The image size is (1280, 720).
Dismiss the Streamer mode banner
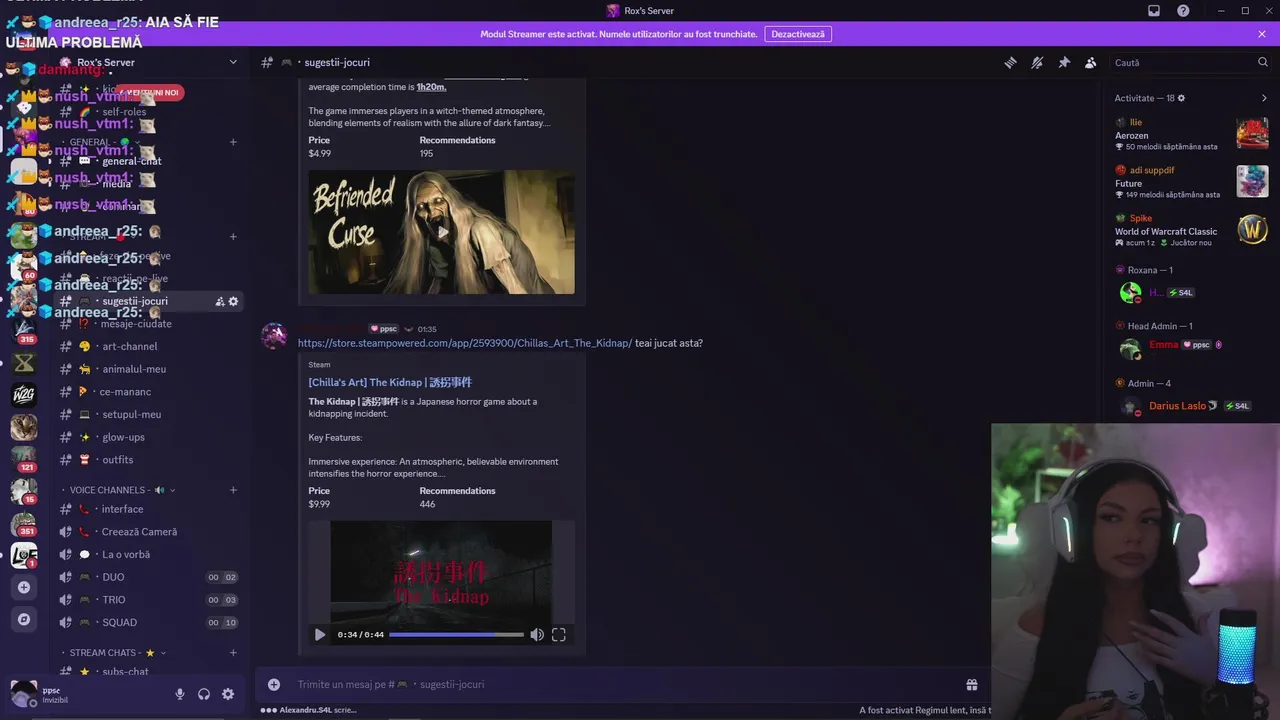coord(1262,34)
